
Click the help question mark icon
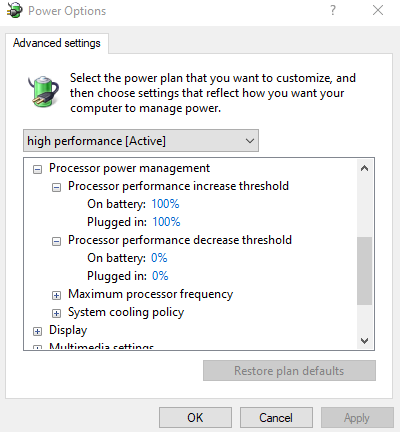[x=333, y=10]
